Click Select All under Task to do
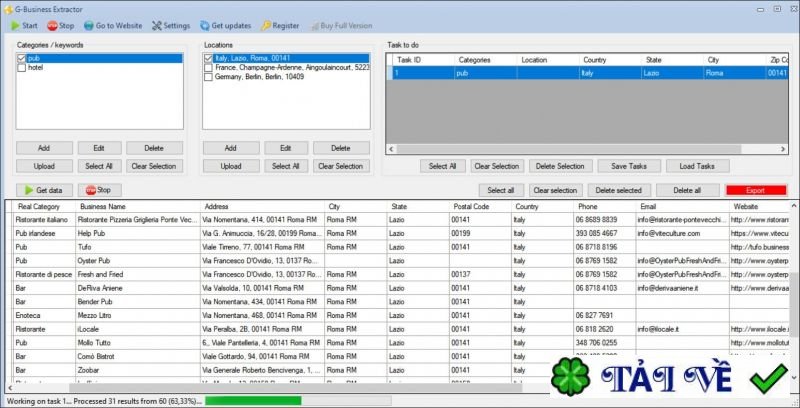 (442, 166)
